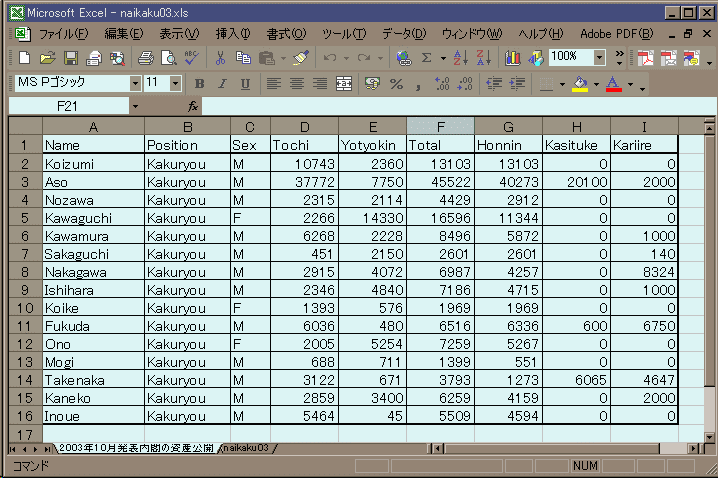Apply the yellow fill color swatch
The height and width of the screenshot is (478, 718).
click(579, 84)
